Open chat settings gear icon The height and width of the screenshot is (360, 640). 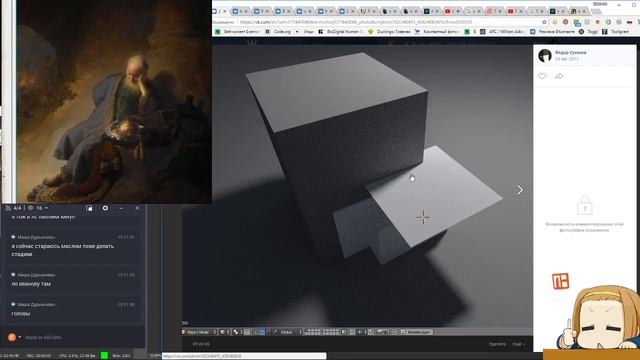point(105,208)
